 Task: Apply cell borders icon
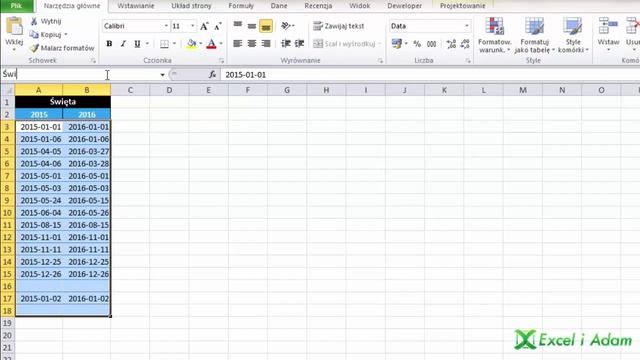point(164,44)
